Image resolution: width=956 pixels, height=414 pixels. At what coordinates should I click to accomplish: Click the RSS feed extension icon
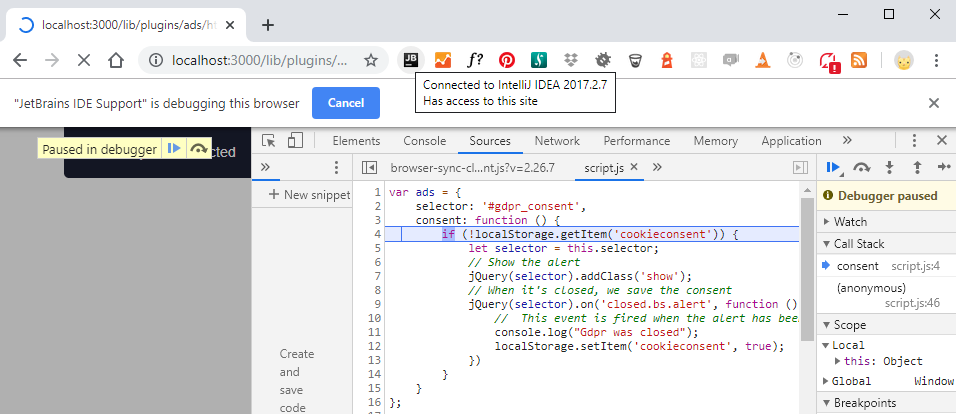(x=859, y=60)
